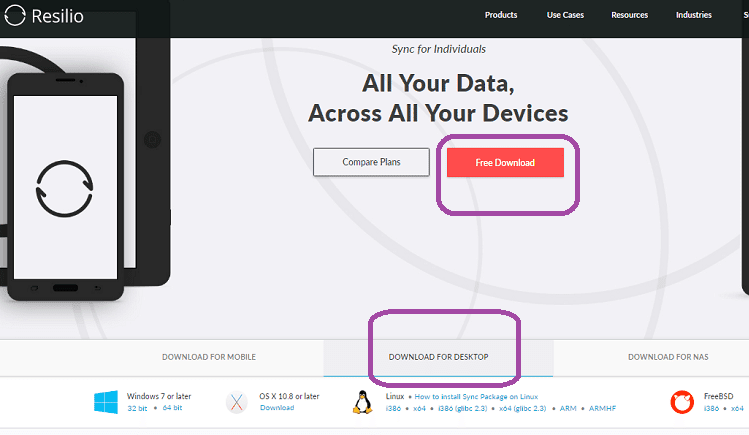Click the 'Across All Your Devices' headline
Screen dimensions: 749x435
coord(438,114)
